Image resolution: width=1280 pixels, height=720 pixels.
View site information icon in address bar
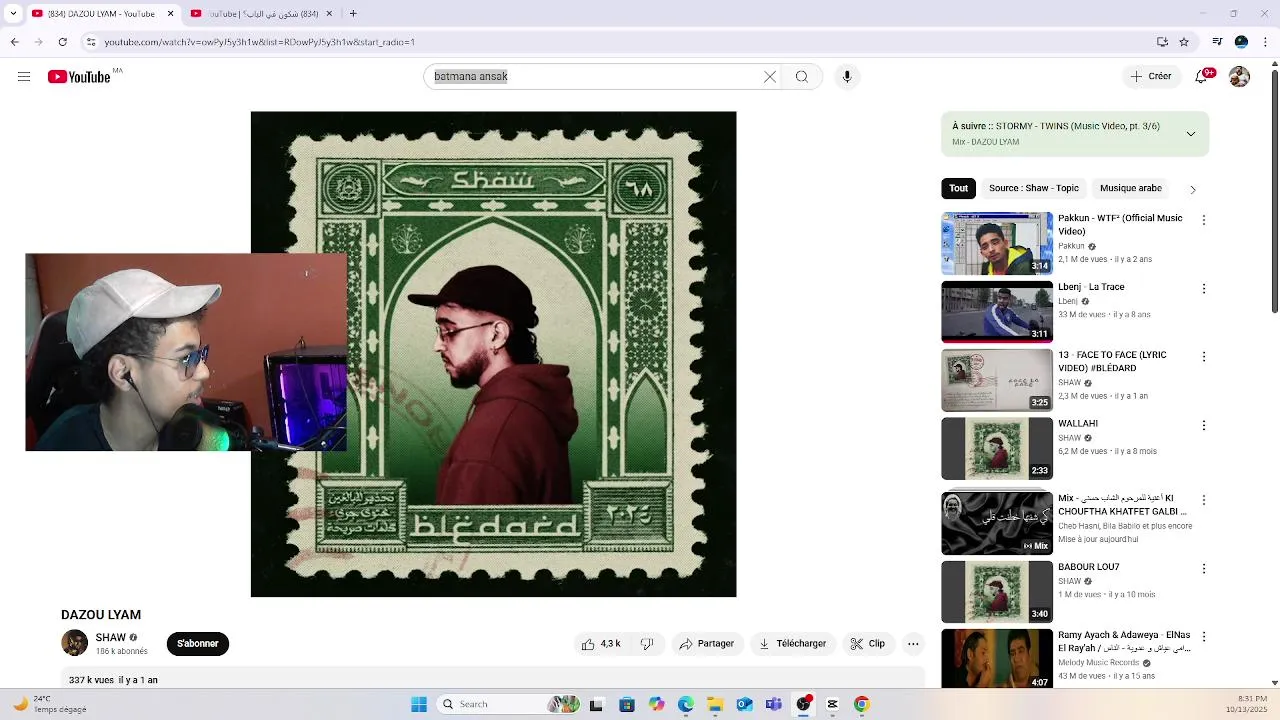pyautogui.click(x=91, y=42)
